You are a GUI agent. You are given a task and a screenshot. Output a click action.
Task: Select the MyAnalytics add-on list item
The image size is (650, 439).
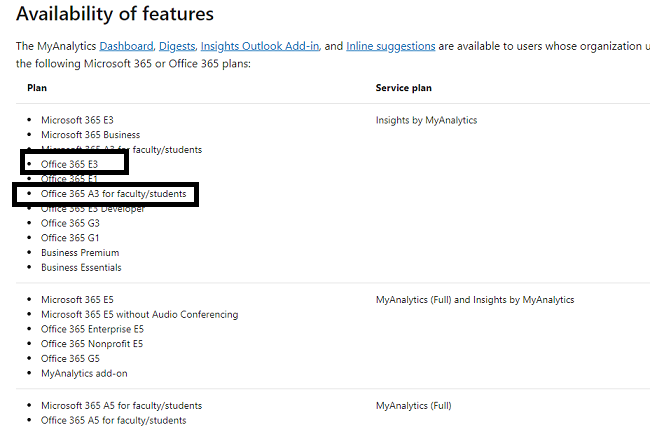84,373
